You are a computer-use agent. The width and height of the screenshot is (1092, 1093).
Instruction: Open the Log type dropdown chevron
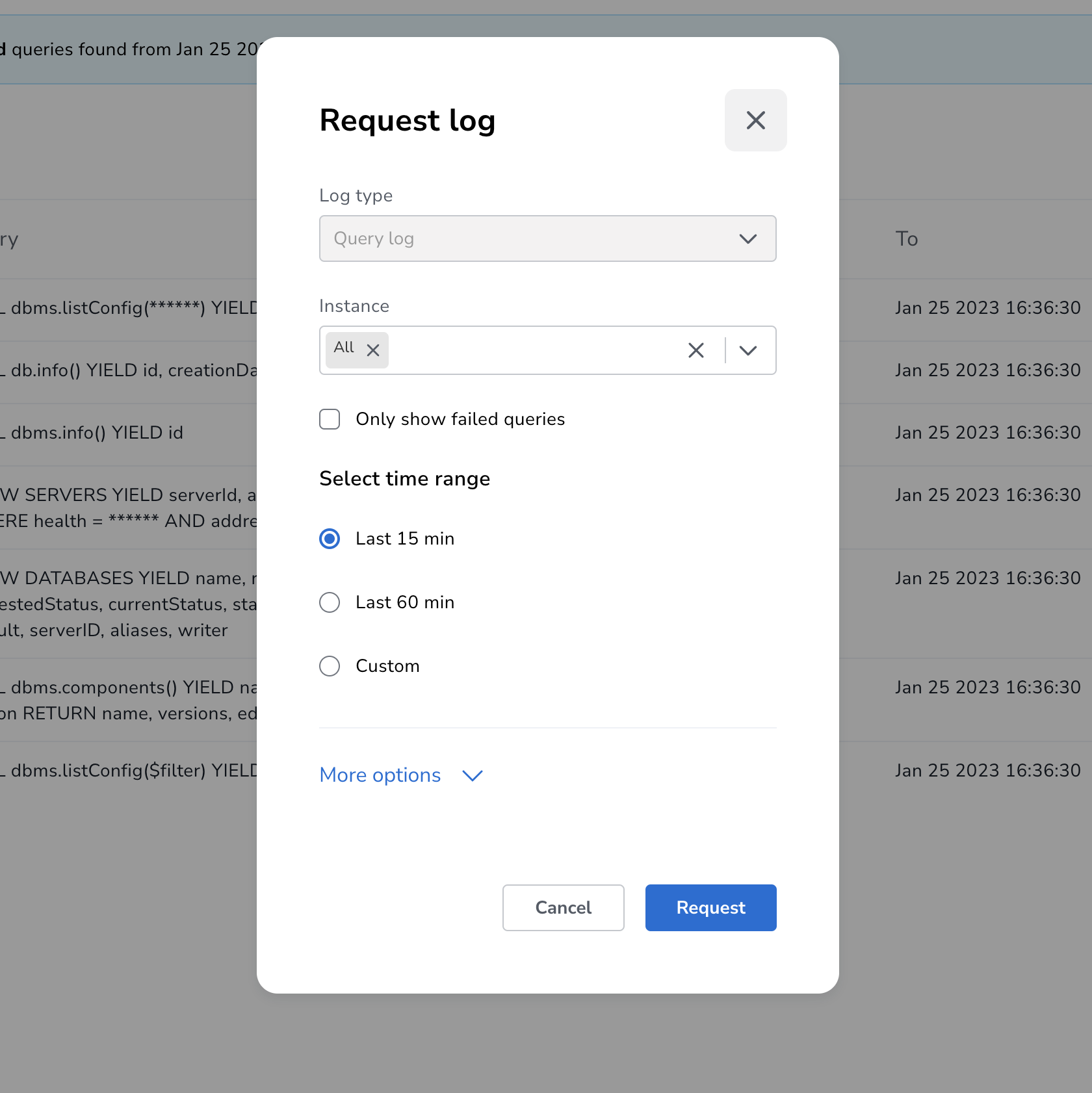click(748, 238)
